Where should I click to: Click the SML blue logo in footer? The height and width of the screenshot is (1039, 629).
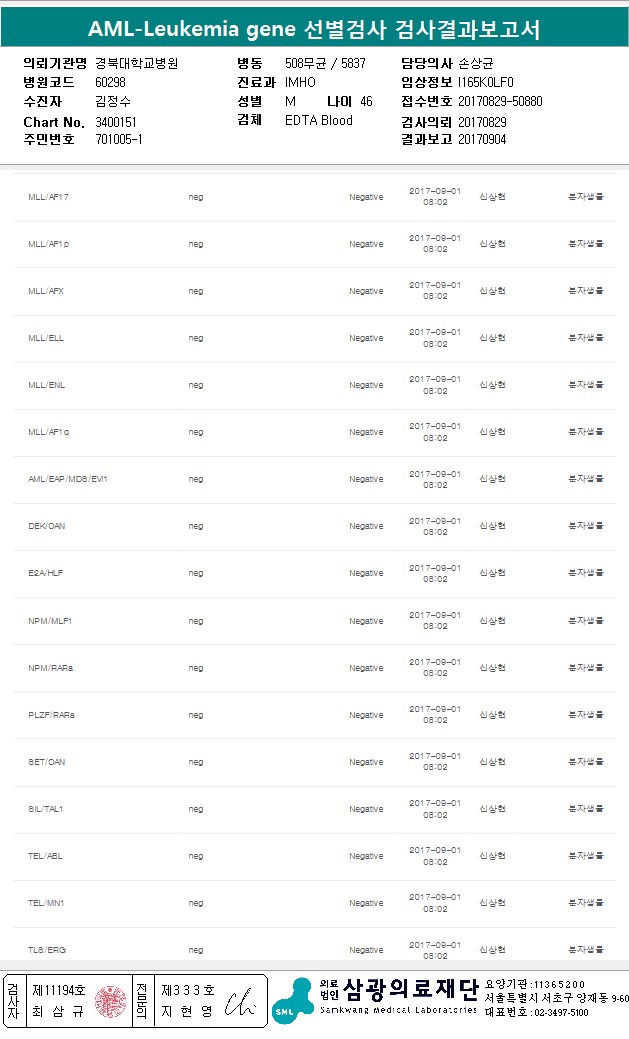294,1001
